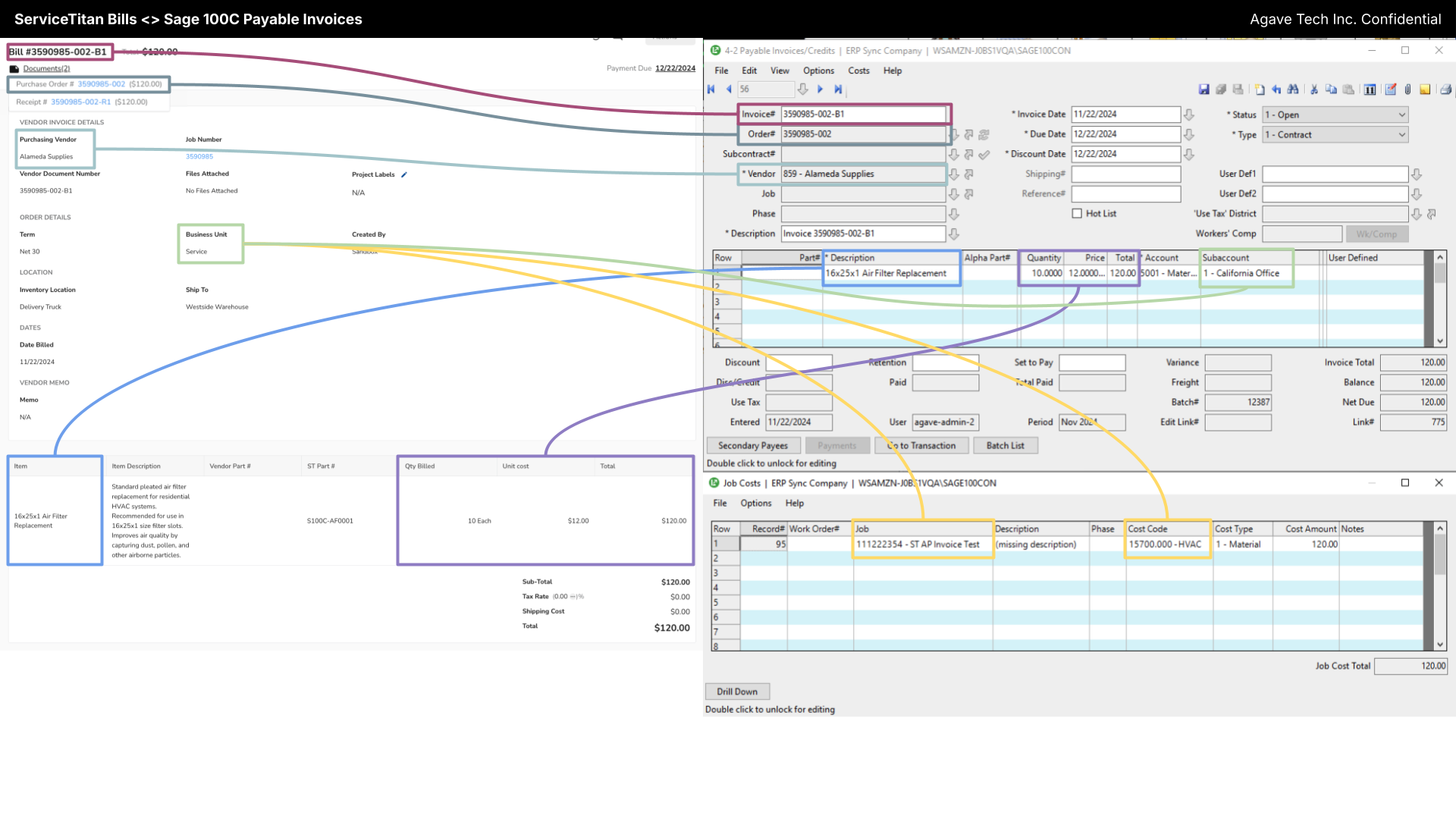Viewport: 1456px width, 819px height.
Task: Open record number lookup arrow beside 56
Action: point(802,89)
